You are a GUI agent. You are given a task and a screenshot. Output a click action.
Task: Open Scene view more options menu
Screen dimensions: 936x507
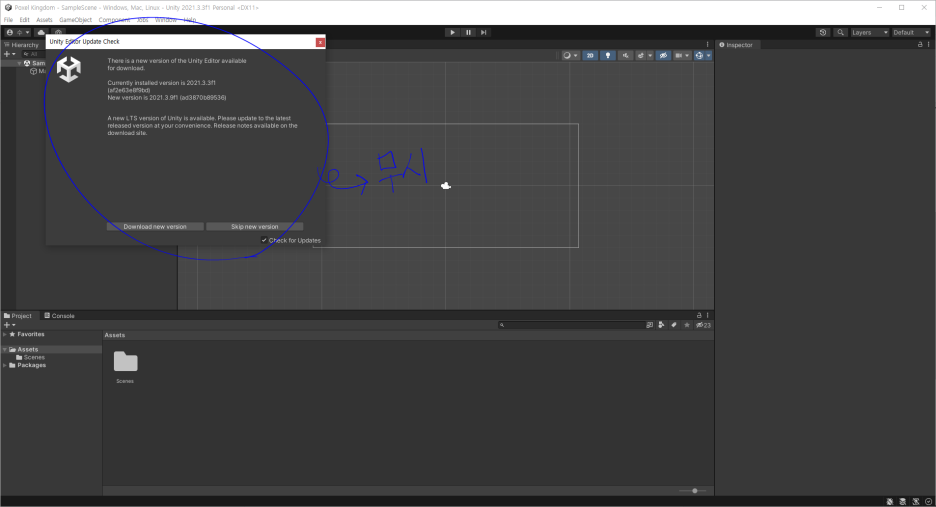(x=707, y=45)
